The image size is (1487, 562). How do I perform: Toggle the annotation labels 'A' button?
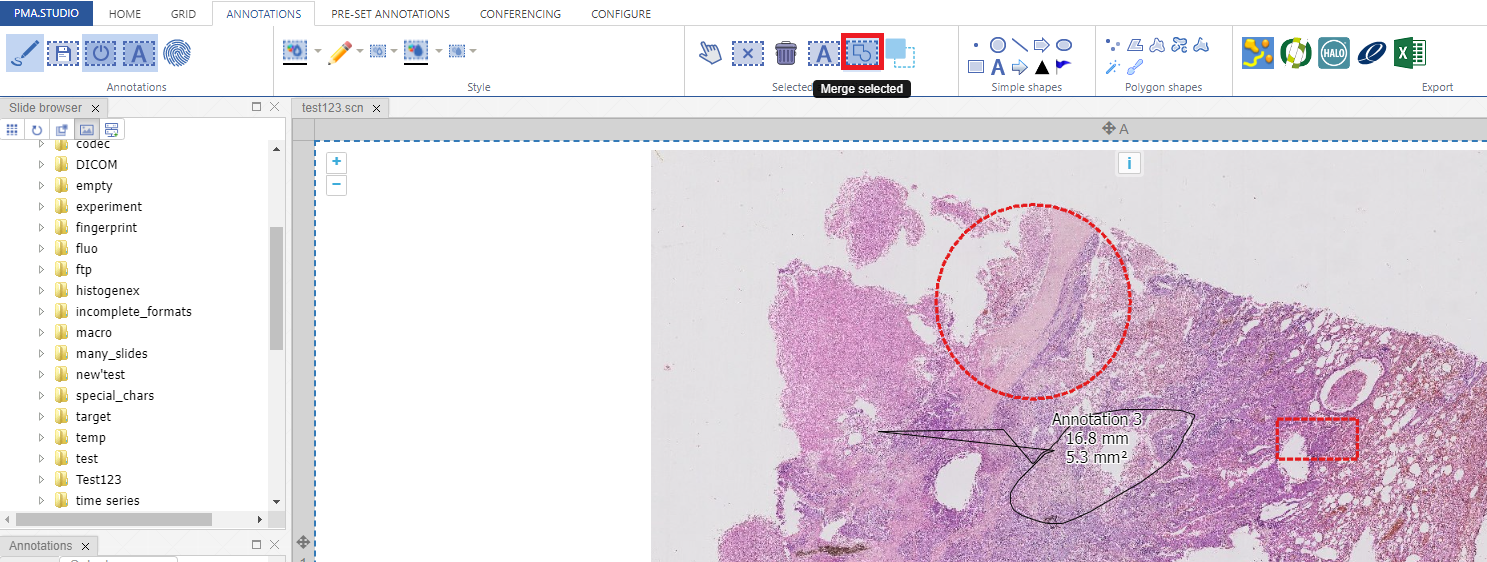(139, 53)
